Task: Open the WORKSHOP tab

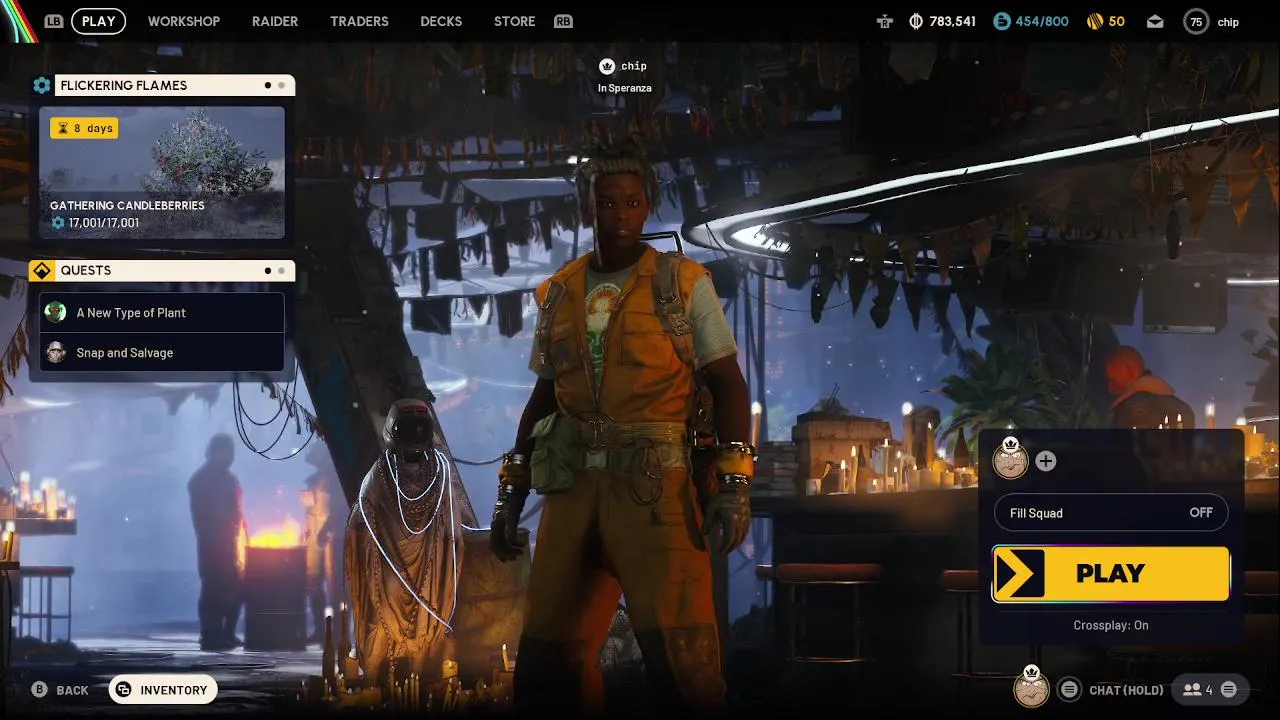Action: (x=184, y=21)
